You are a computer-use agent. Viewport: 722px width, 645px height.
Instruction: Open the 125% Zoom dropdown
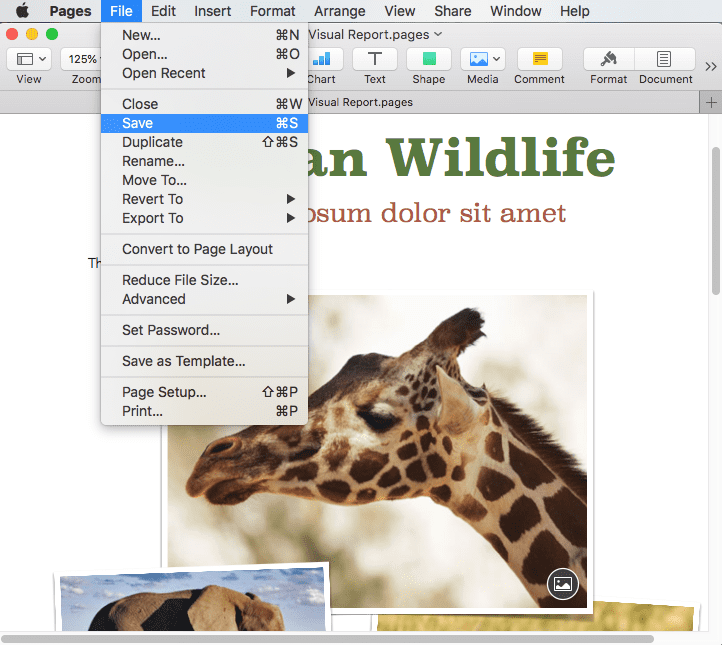pos(82,59)
